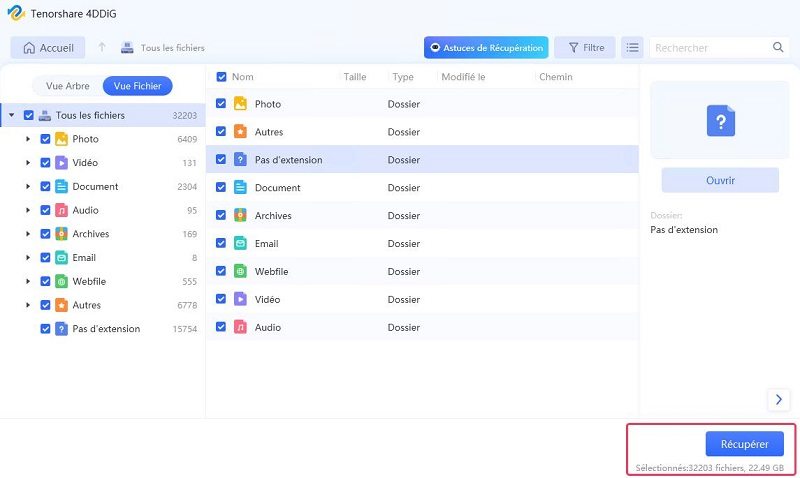Click the Audio folder icon in file list
The height and width of the screenshot is (478, 800).
[x=240, y=327]
